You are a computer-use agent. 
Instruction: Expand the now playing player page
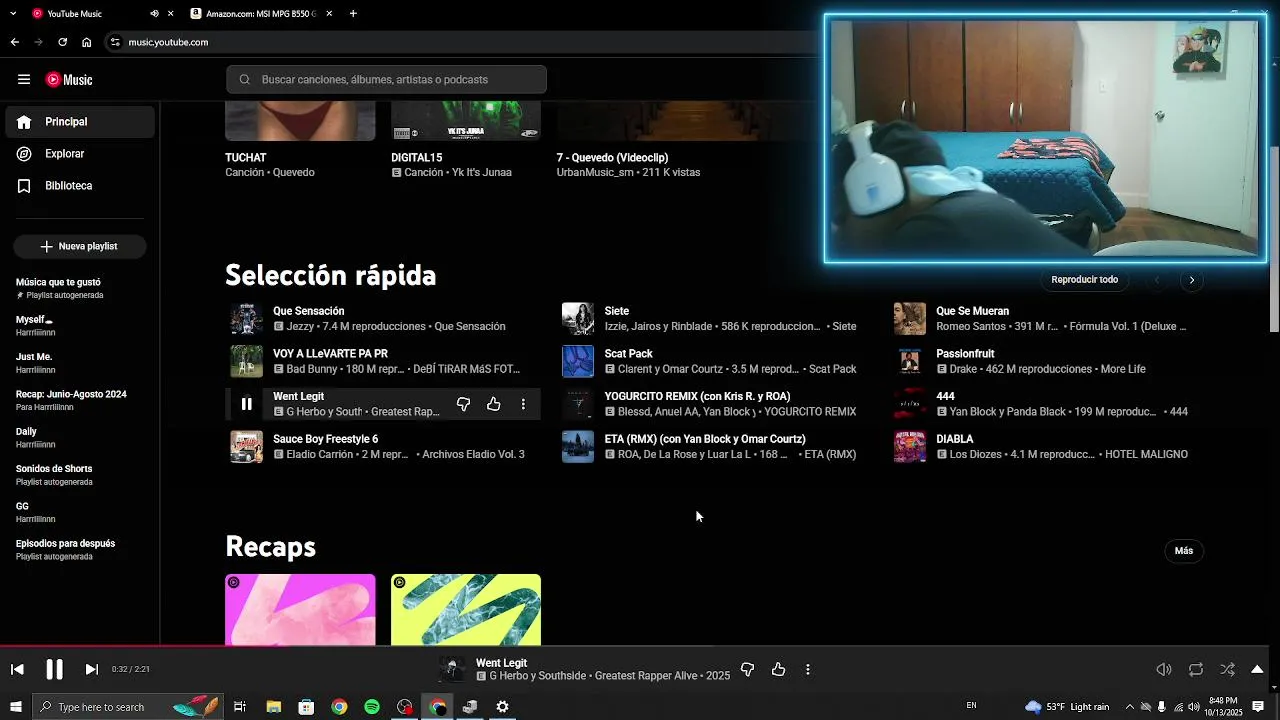(1258, 670)
